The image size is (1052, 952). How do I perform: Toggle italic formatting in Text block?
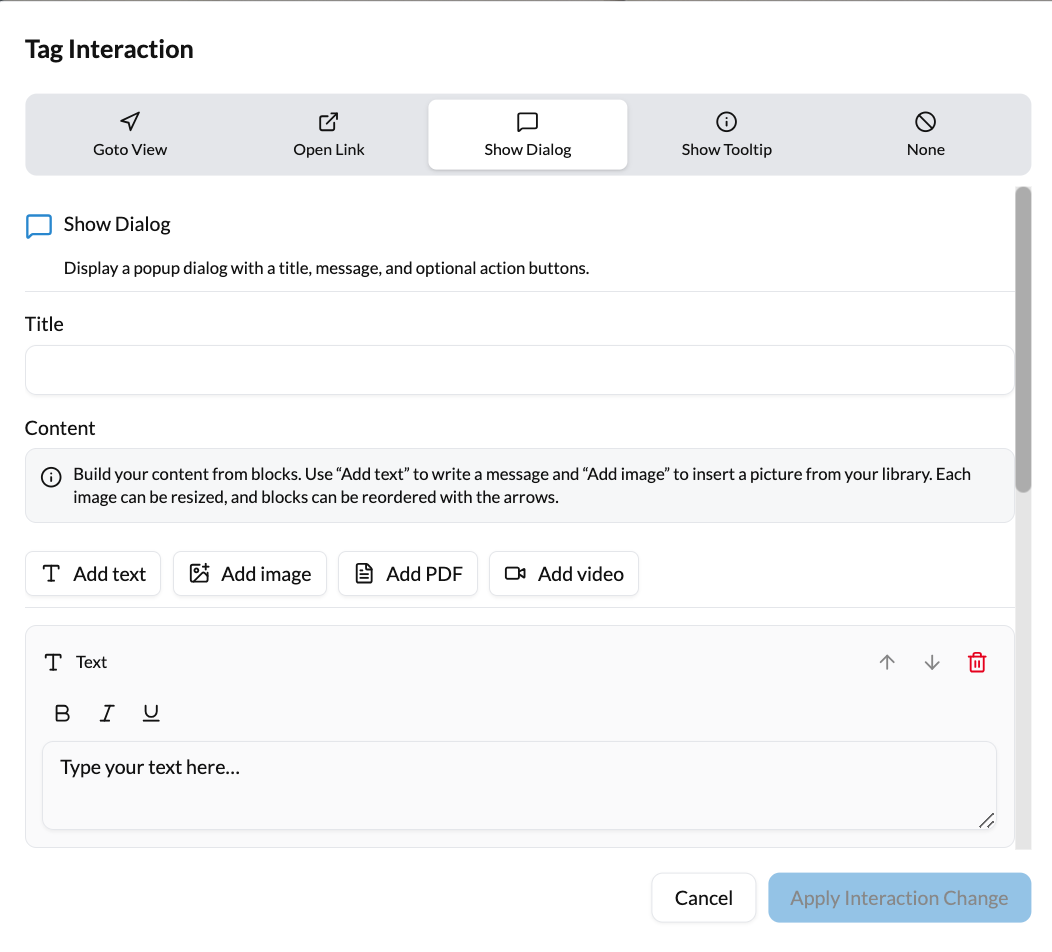(x=107, y=713)
